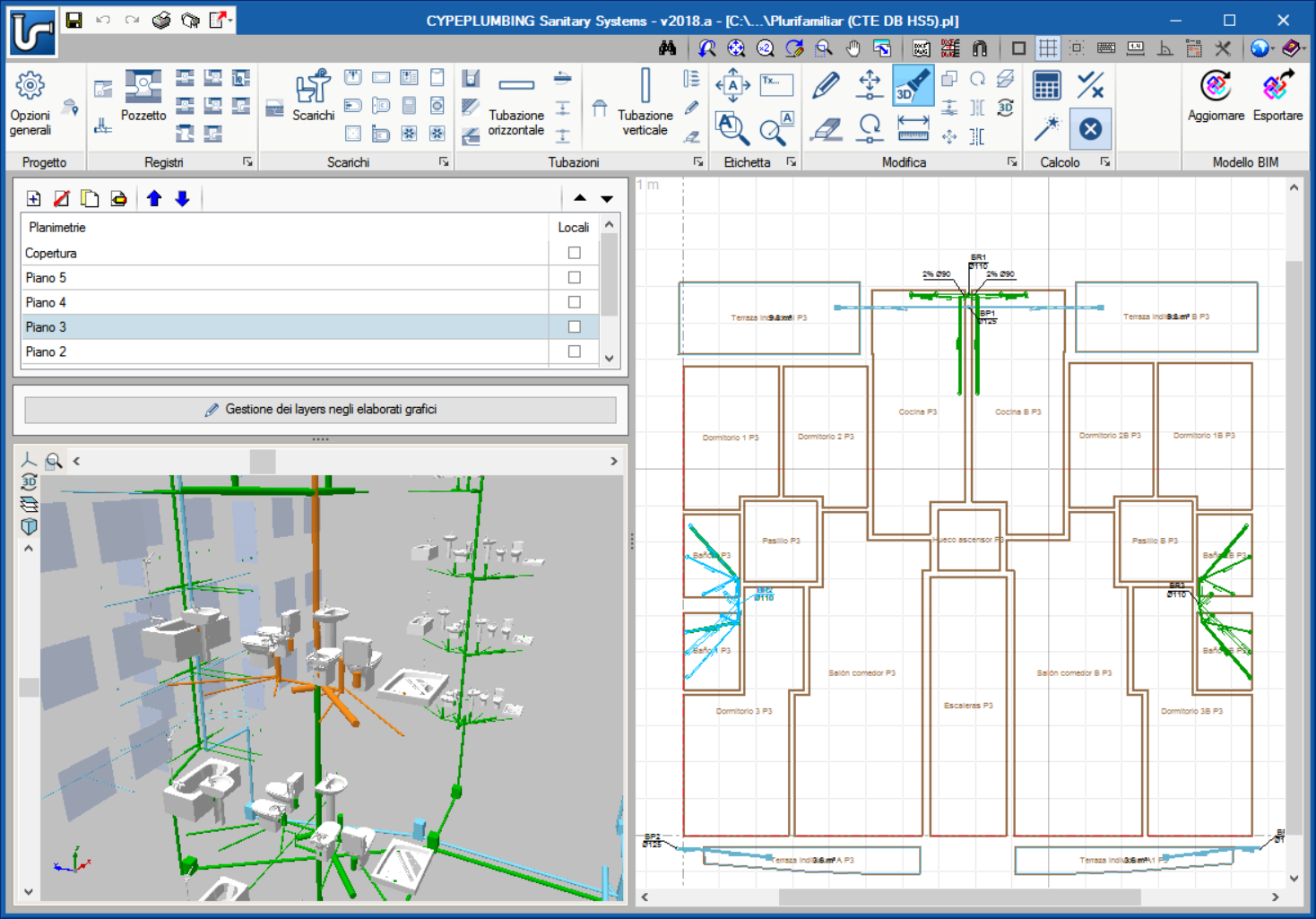Click the Undo arrow in title toolbar
Image resolution: width=1316 pixels, height=919 pixels.
coord(103,20)
